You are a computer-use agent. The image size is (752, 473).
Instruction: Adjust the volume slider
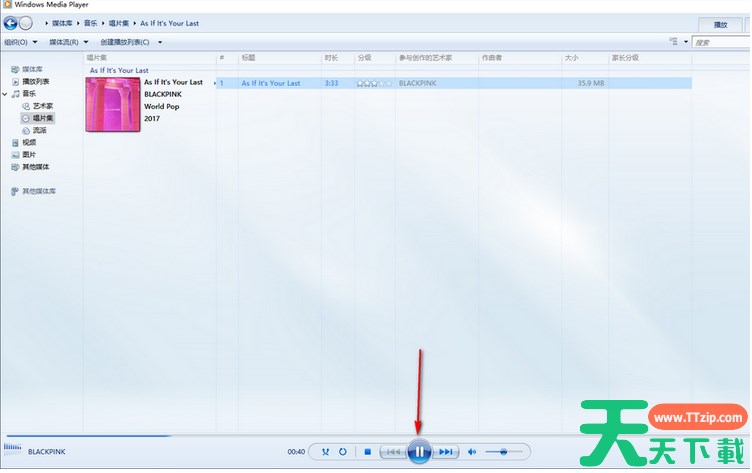coord(504,452)
